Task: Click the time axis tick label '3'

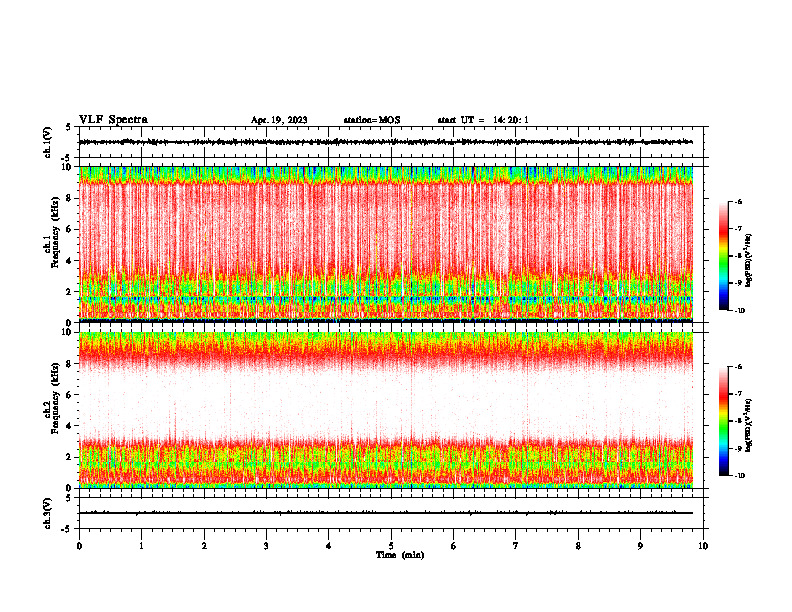Action: pos(266,546)
